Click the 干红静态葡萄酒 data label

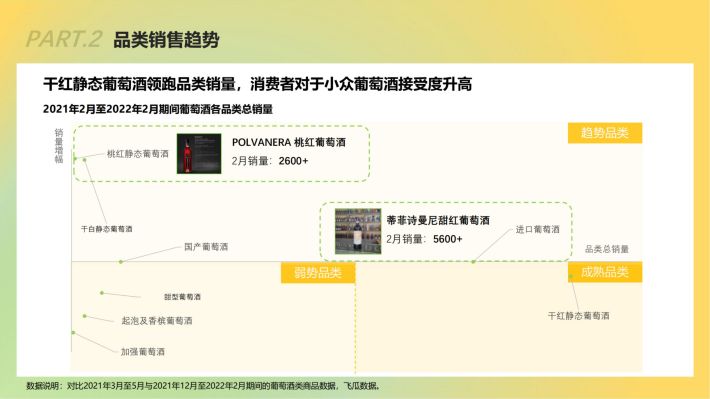pos(579,316)
